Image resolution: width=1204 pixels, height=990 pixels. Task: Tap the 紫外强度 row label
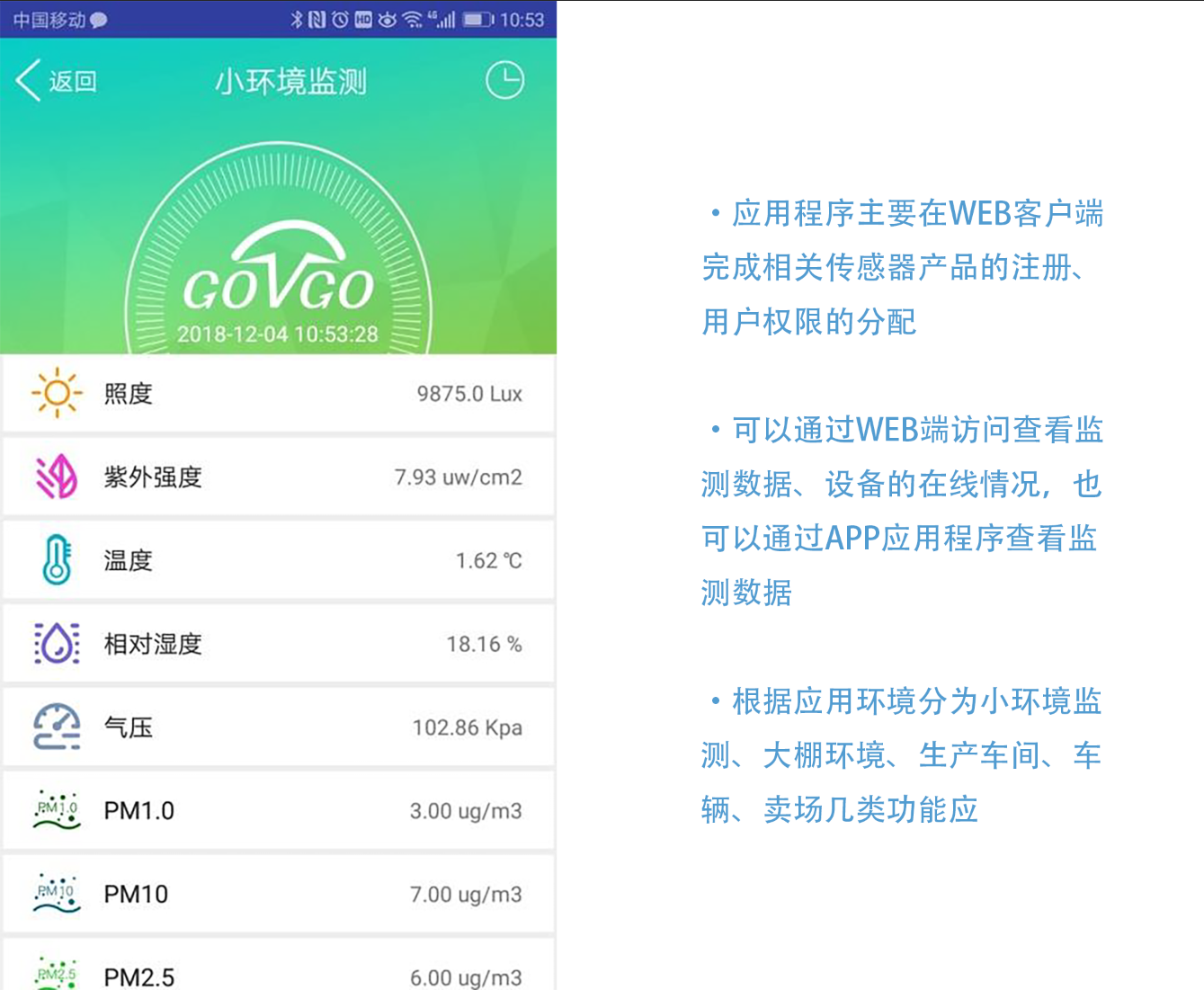pos(153,477)
